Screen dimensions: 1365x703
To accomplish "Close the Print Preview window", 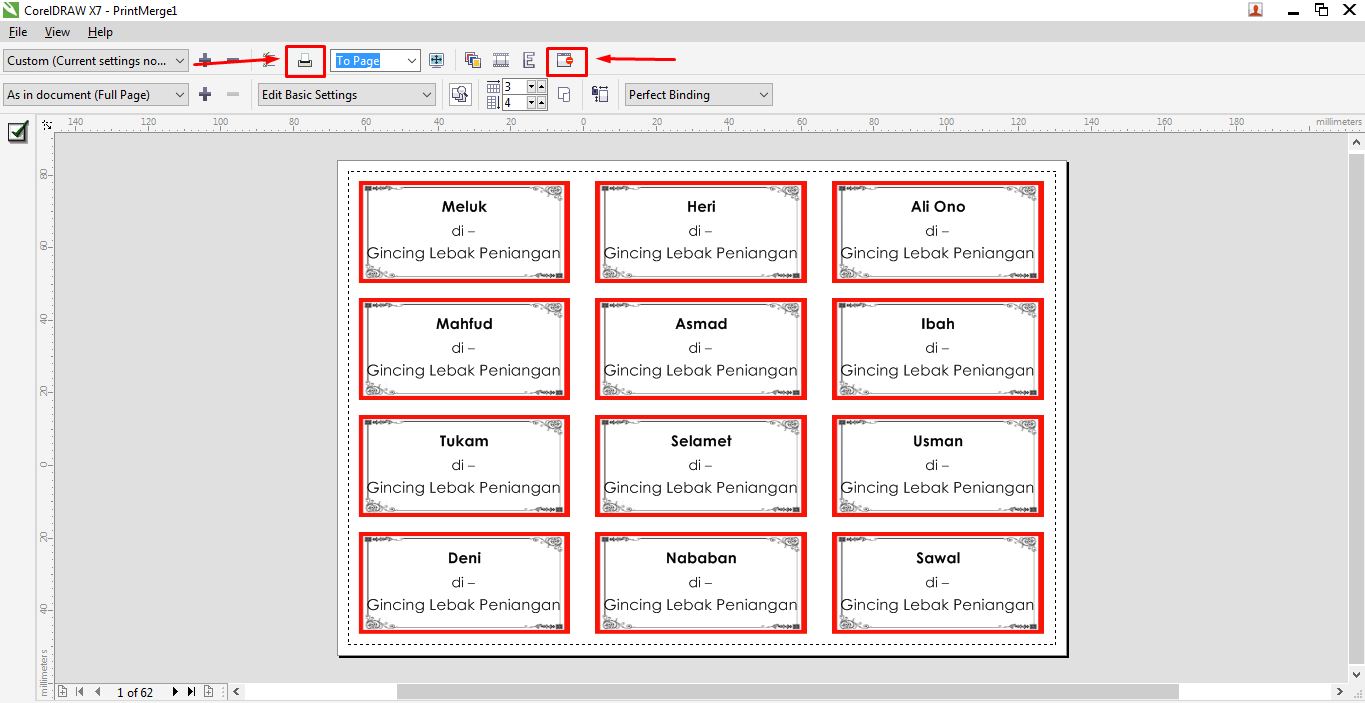I will coord(566,60).
